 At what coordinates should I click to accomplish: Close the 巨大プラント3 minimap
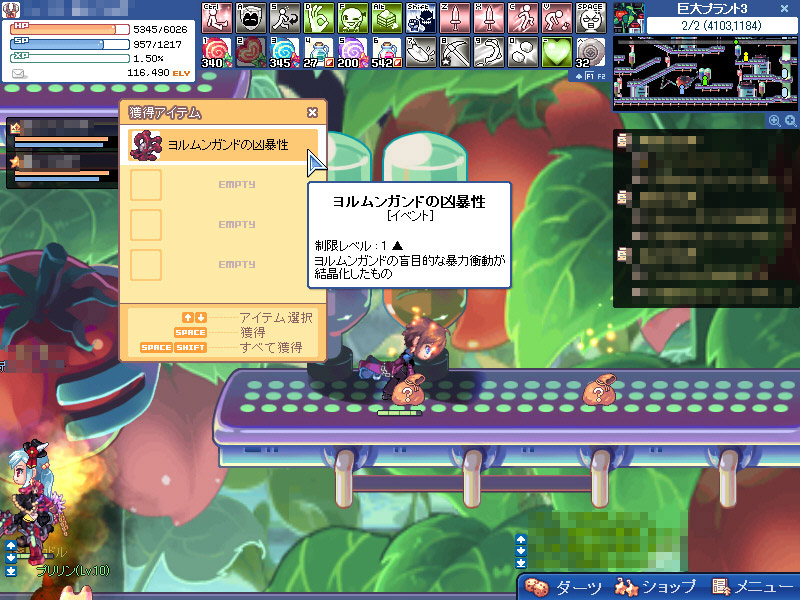point(785,9)
